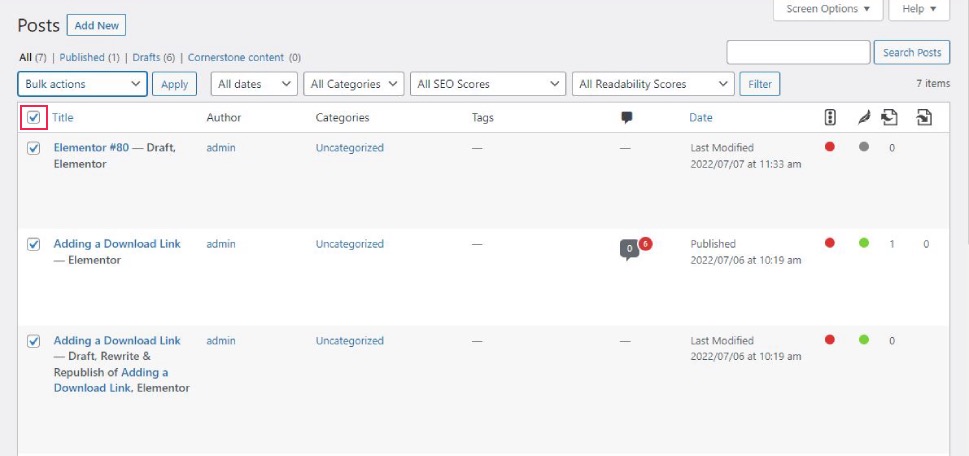969x456 pixels.
Task: Open the Elementor #80 post link
Action: pos(91,148)
